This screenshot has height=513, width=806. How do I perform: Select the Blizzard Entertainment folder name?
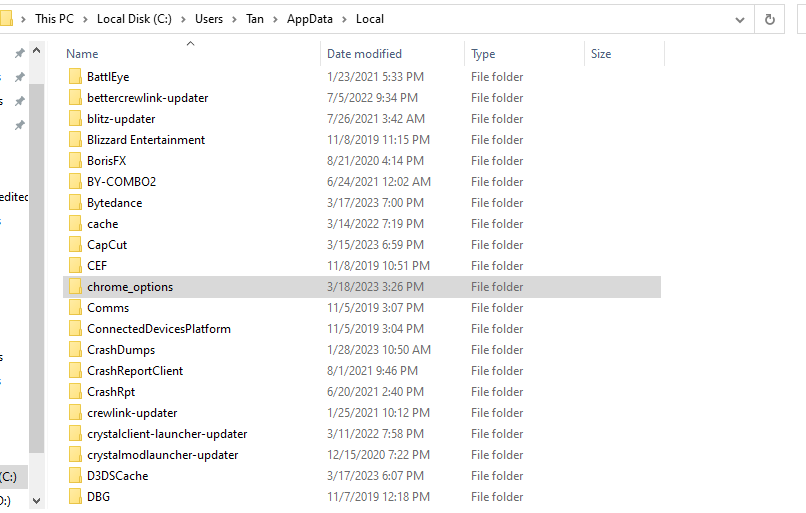[x=146, y=140]
